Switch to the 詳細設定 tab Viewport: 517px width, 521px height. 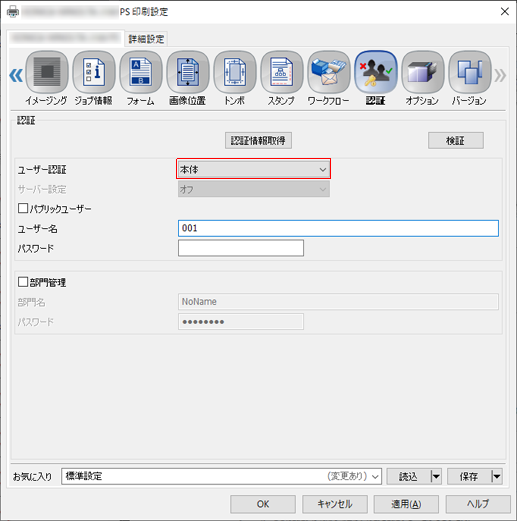click(x=146, y=39)
